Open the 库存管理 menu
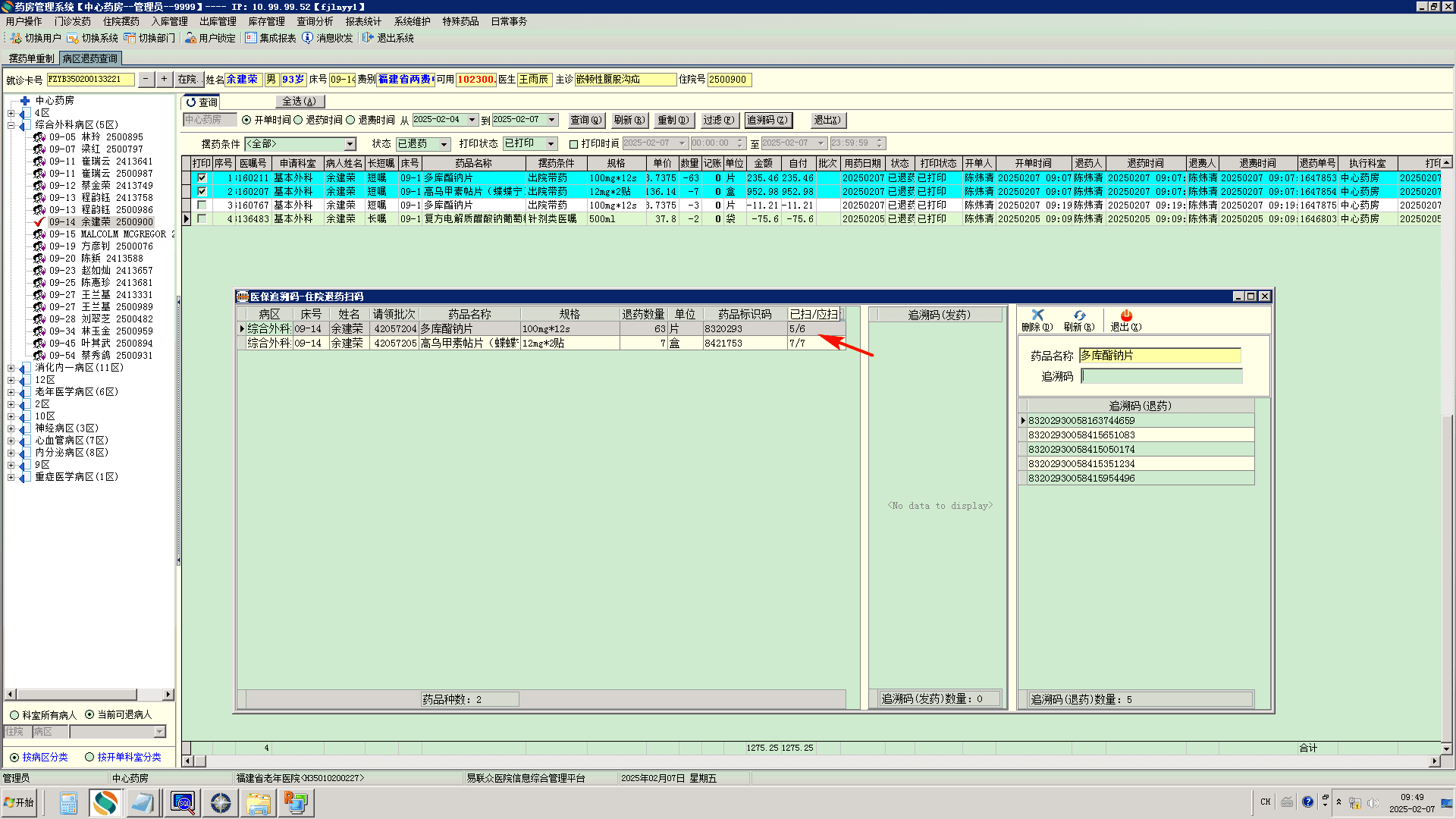 point(266,21)
